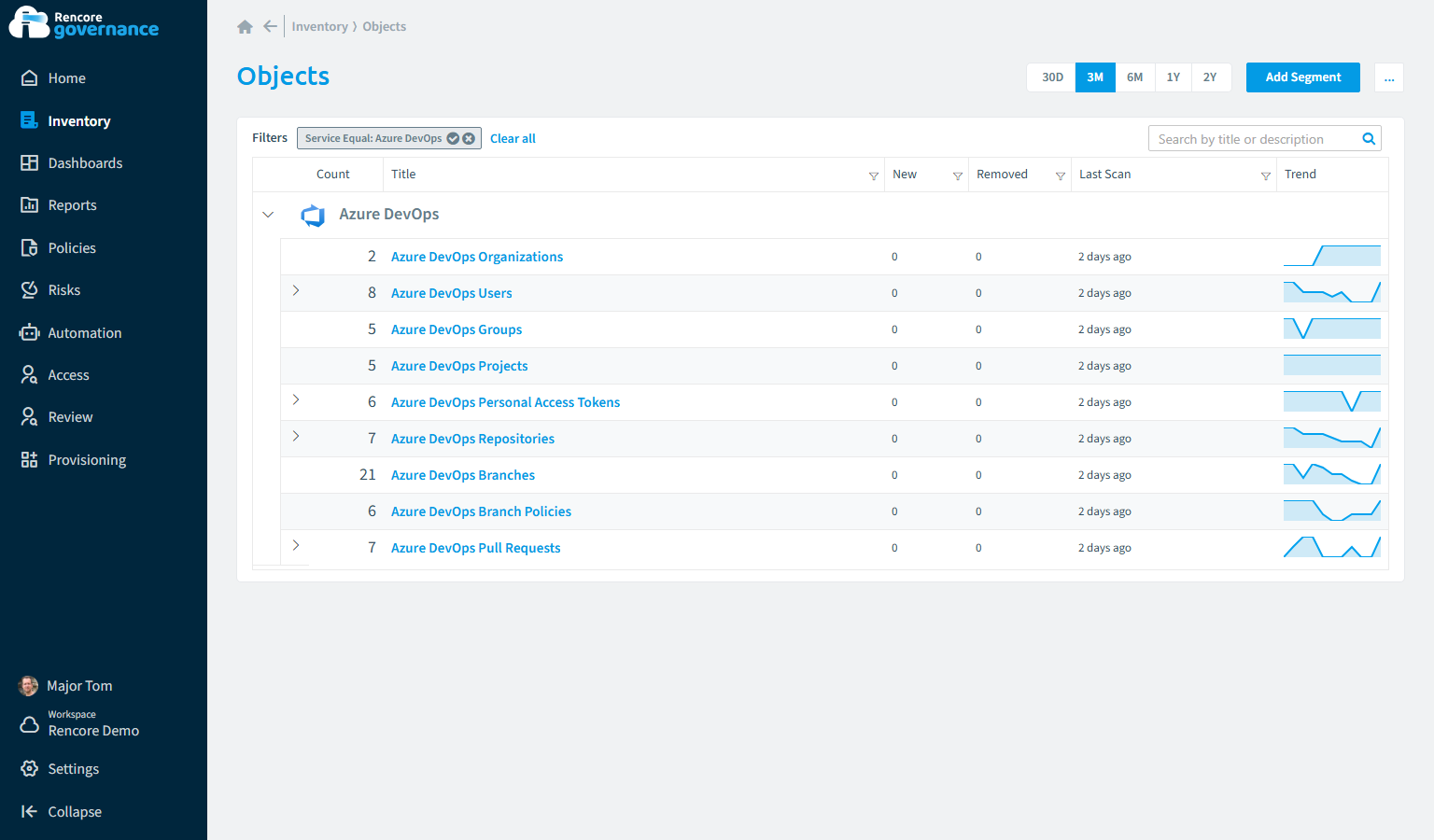Click the Pull Requests trend sparkline
1434x840 pixels.
tap(1332, 547)
